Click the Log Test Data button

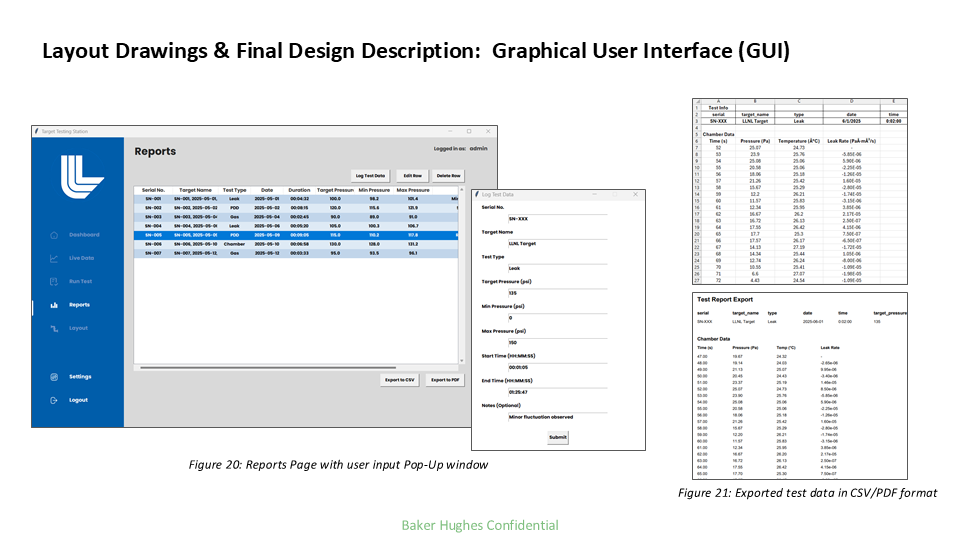point(370,176)
